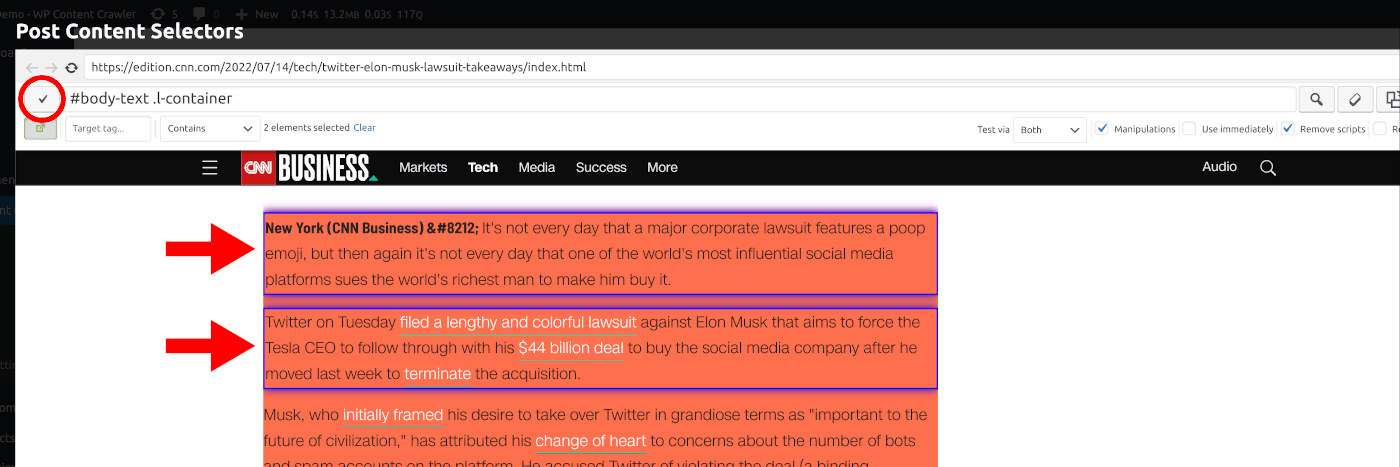
Task: Open the '$44 billion deal' link
Action: pyautogui.click(x=571, y=348)
